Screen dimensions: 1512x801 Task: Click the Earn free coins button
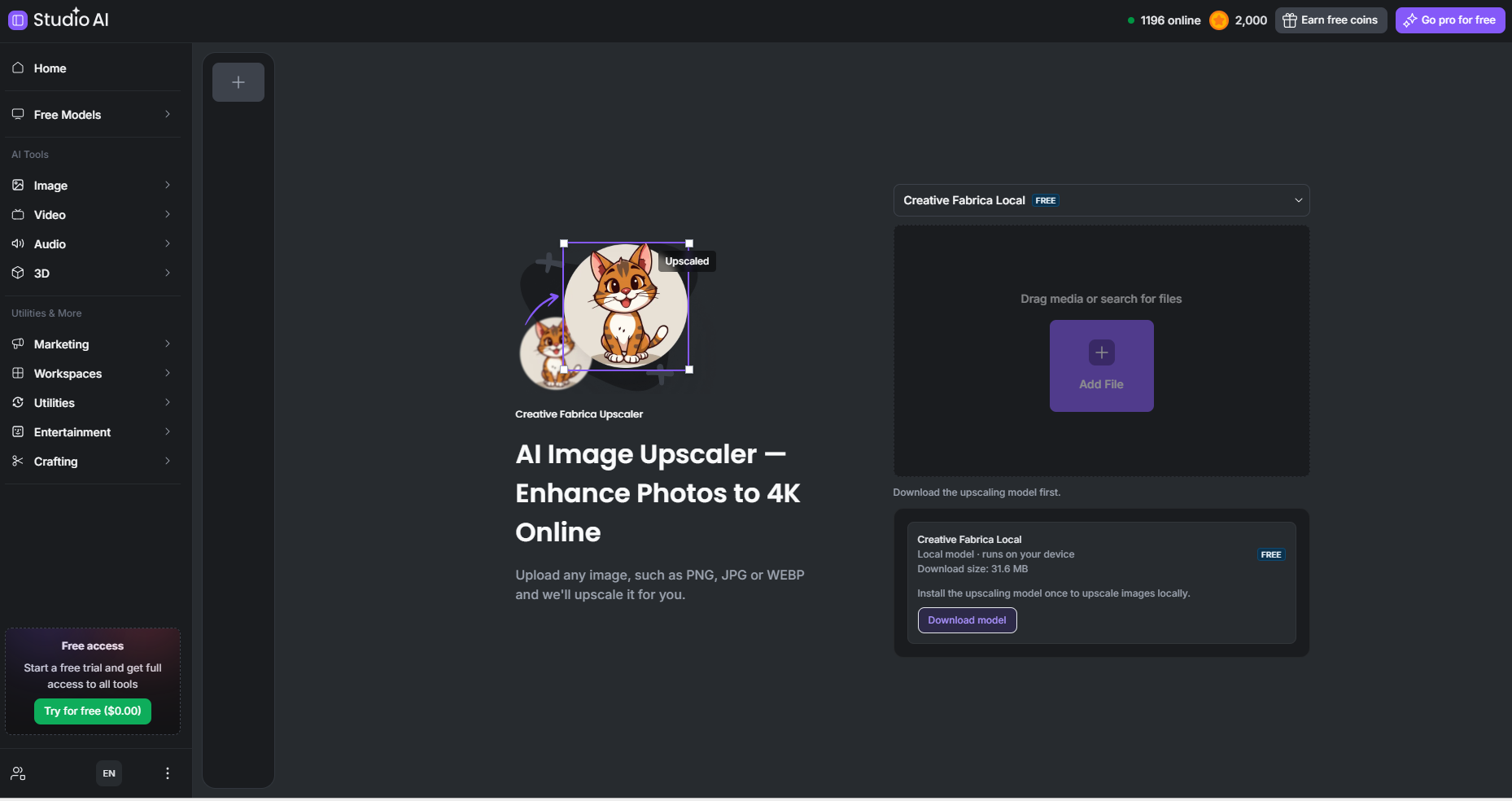pyautogui.click(x=1331, y=20)
